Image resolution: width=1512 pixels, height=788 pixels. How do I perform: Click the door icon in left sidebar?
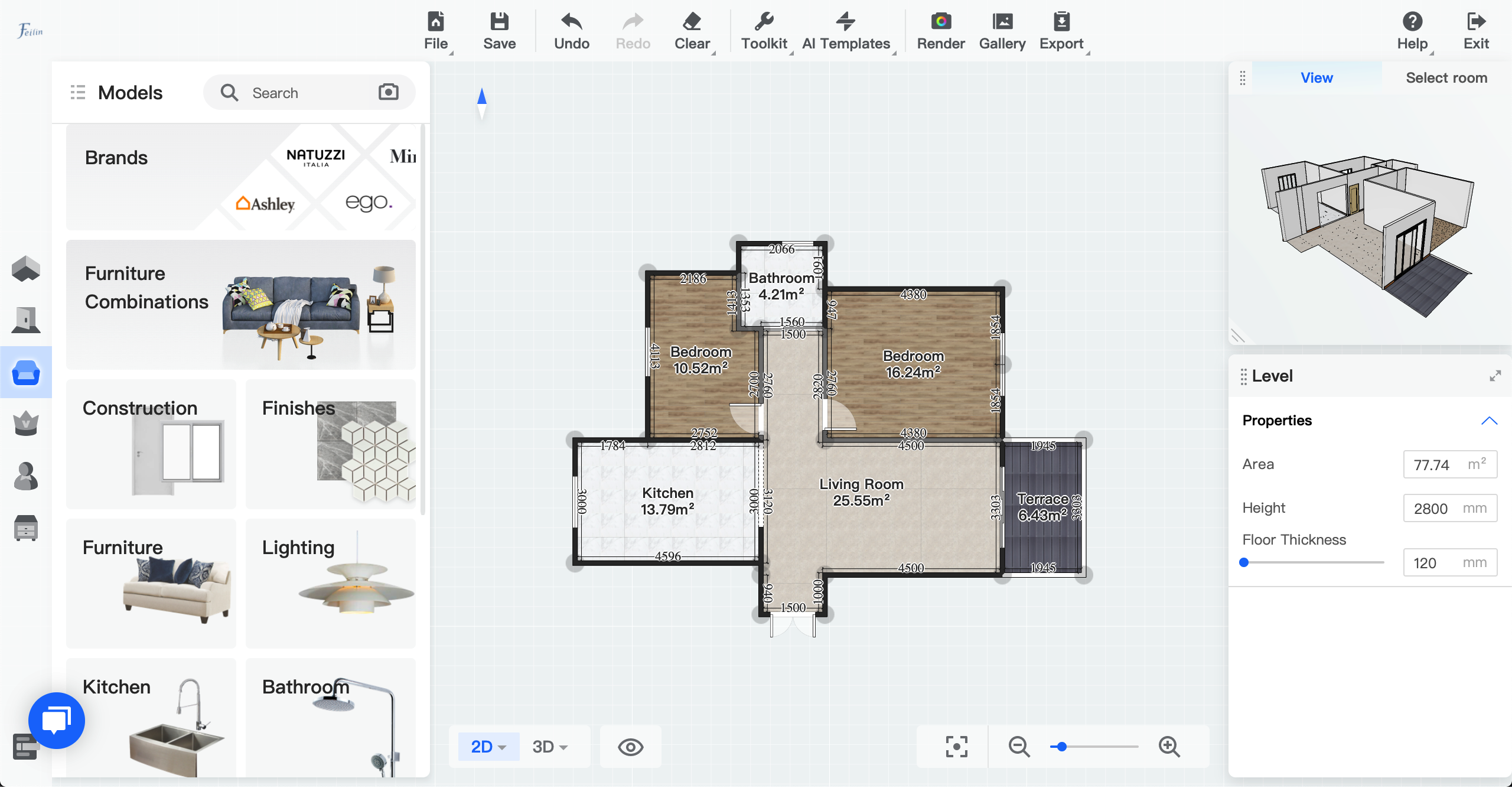[x=26, y=320]
